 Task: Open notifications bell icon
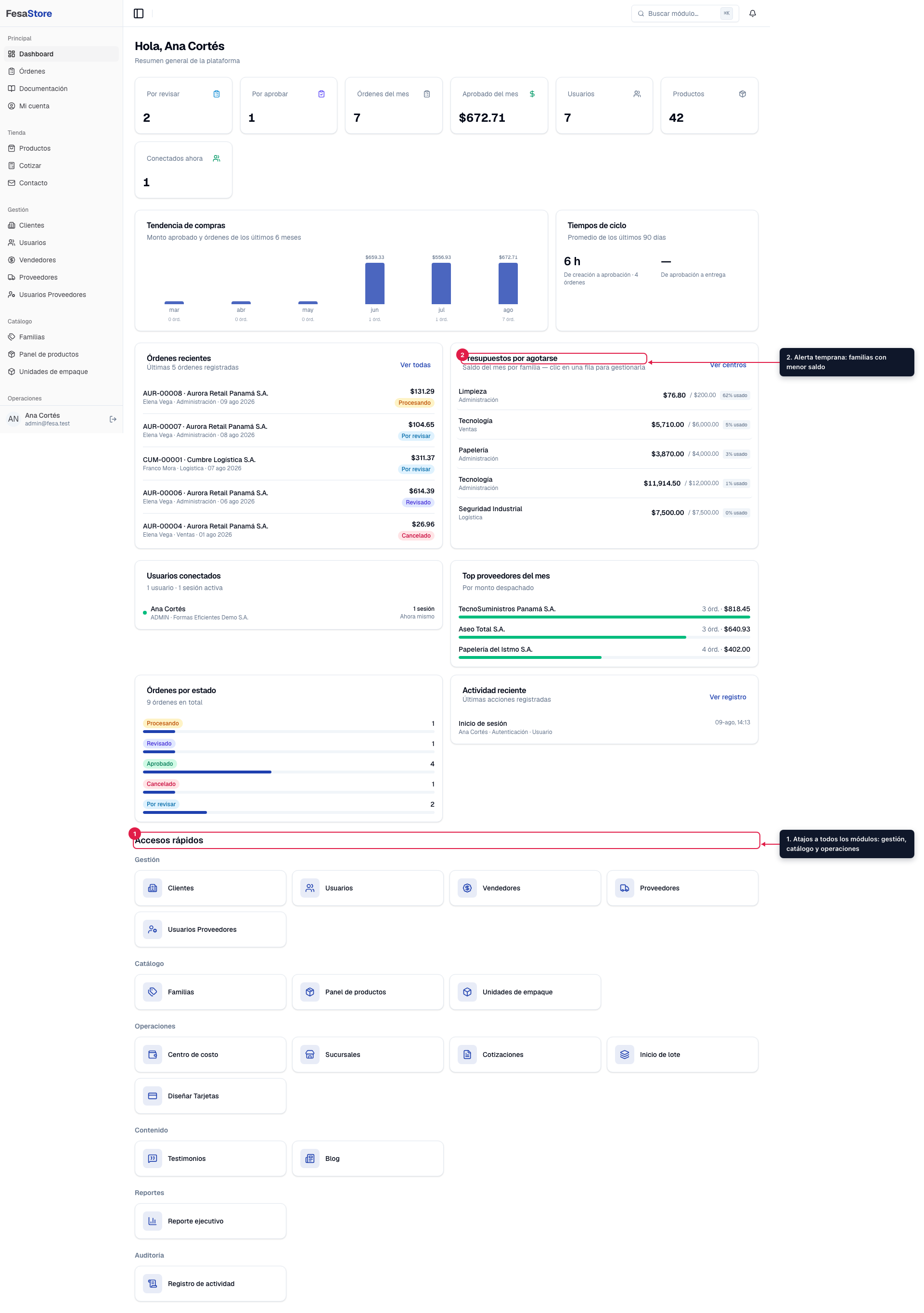click(x=753, y=13)
